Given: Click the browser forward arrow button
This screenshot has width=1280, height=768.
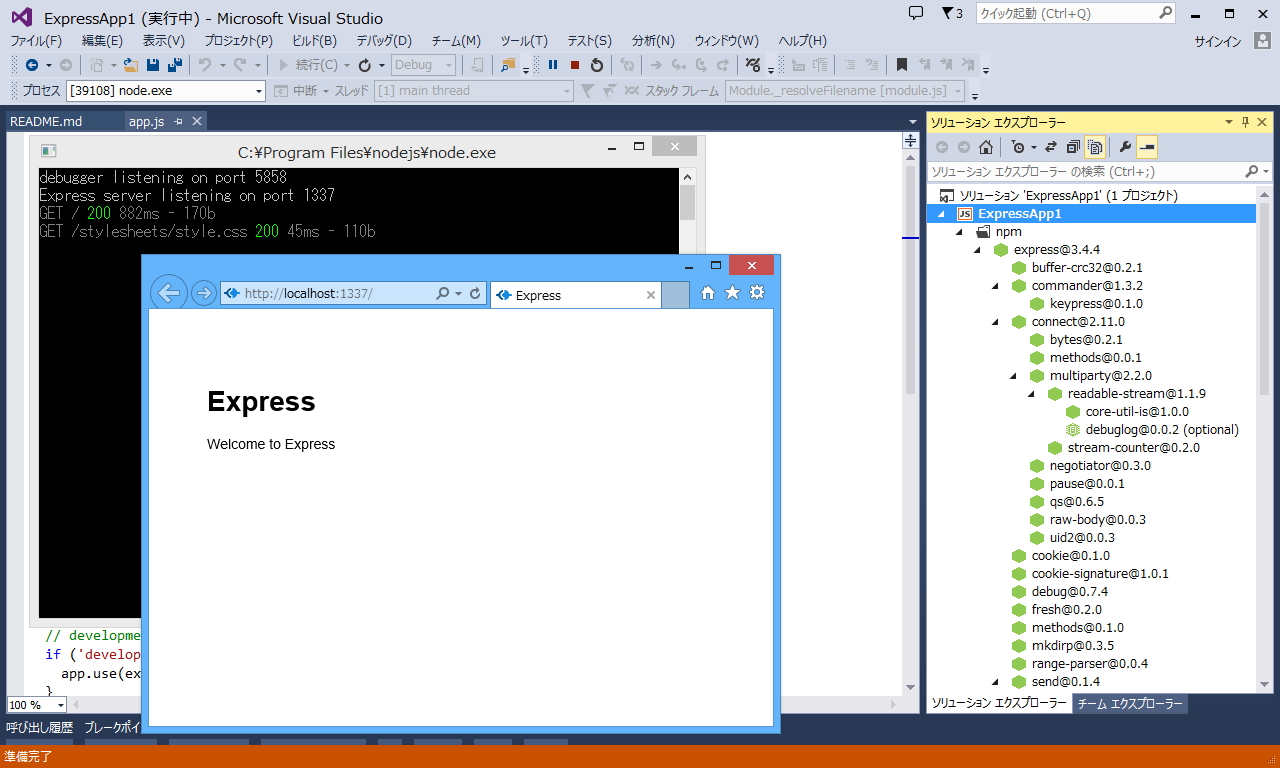Looking at the screenshot, I should pos(203,293).
